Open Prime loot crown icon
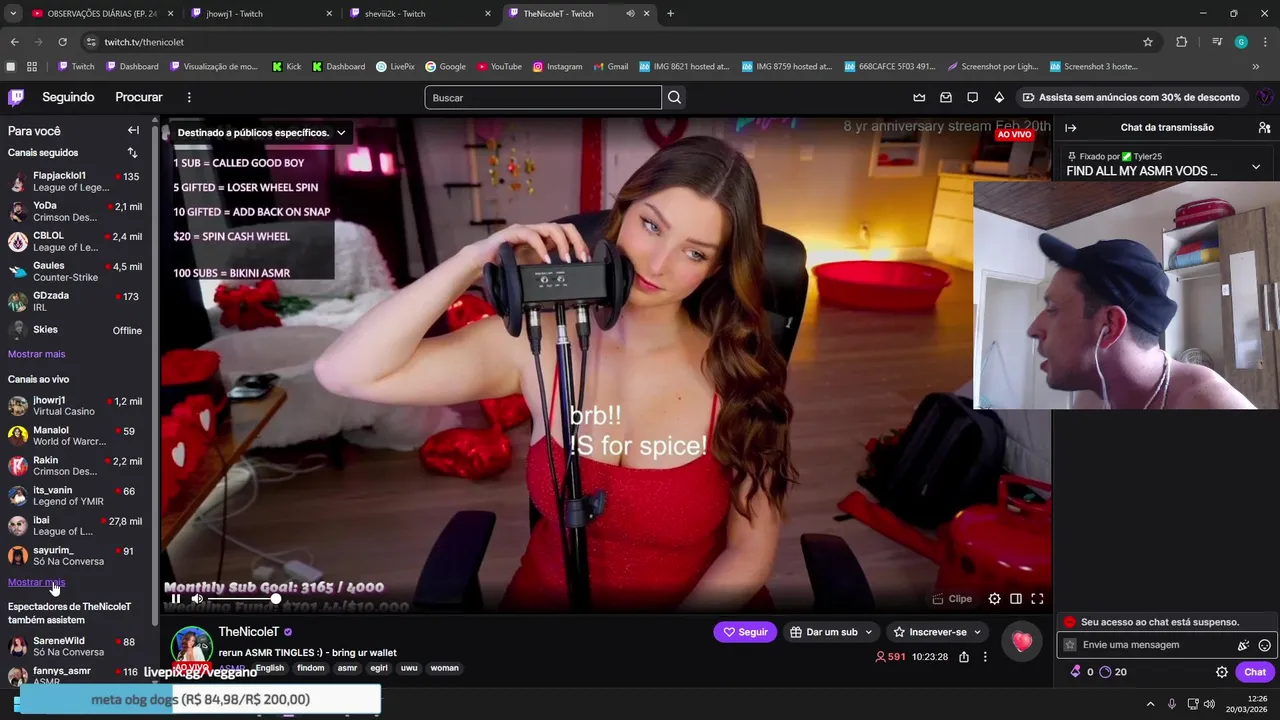 [x=919, y=97]
